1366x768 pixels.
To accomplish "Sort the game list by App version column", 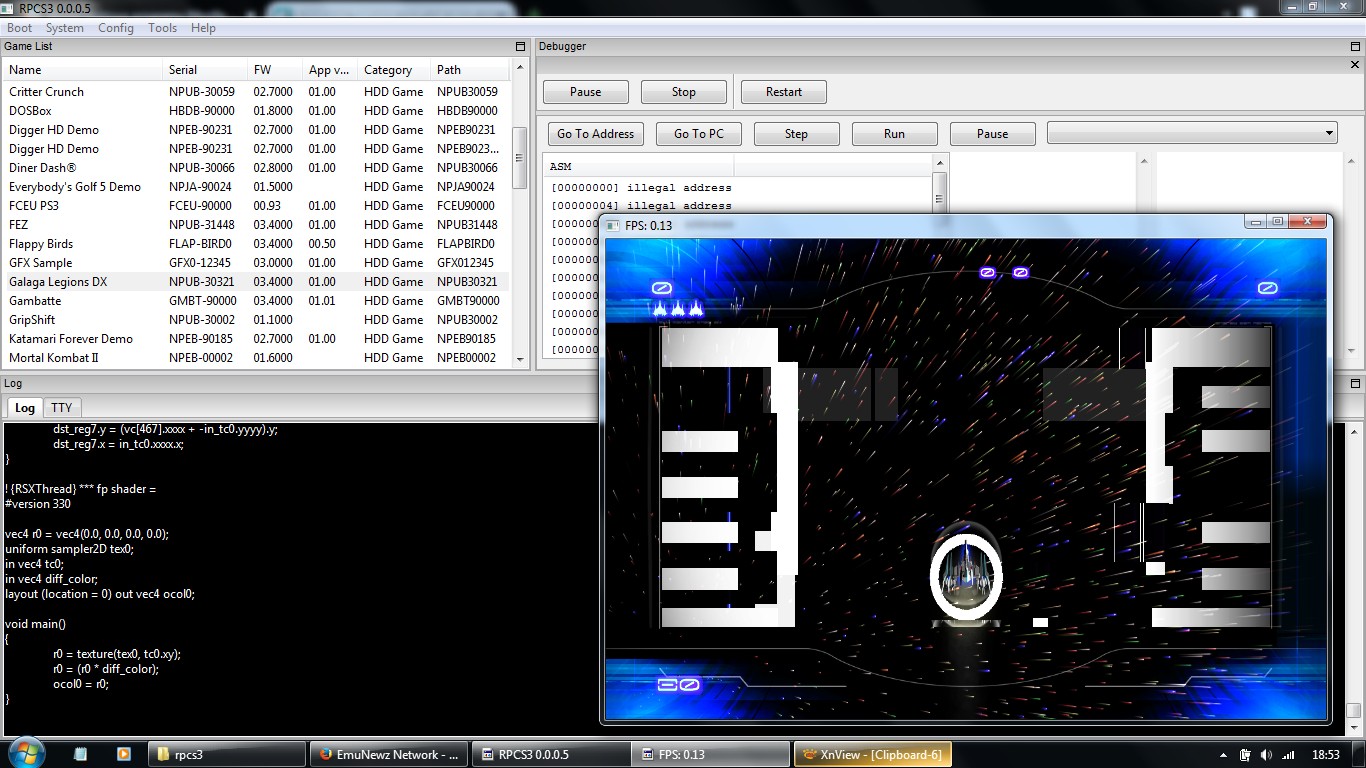I will tap(330, 70).
